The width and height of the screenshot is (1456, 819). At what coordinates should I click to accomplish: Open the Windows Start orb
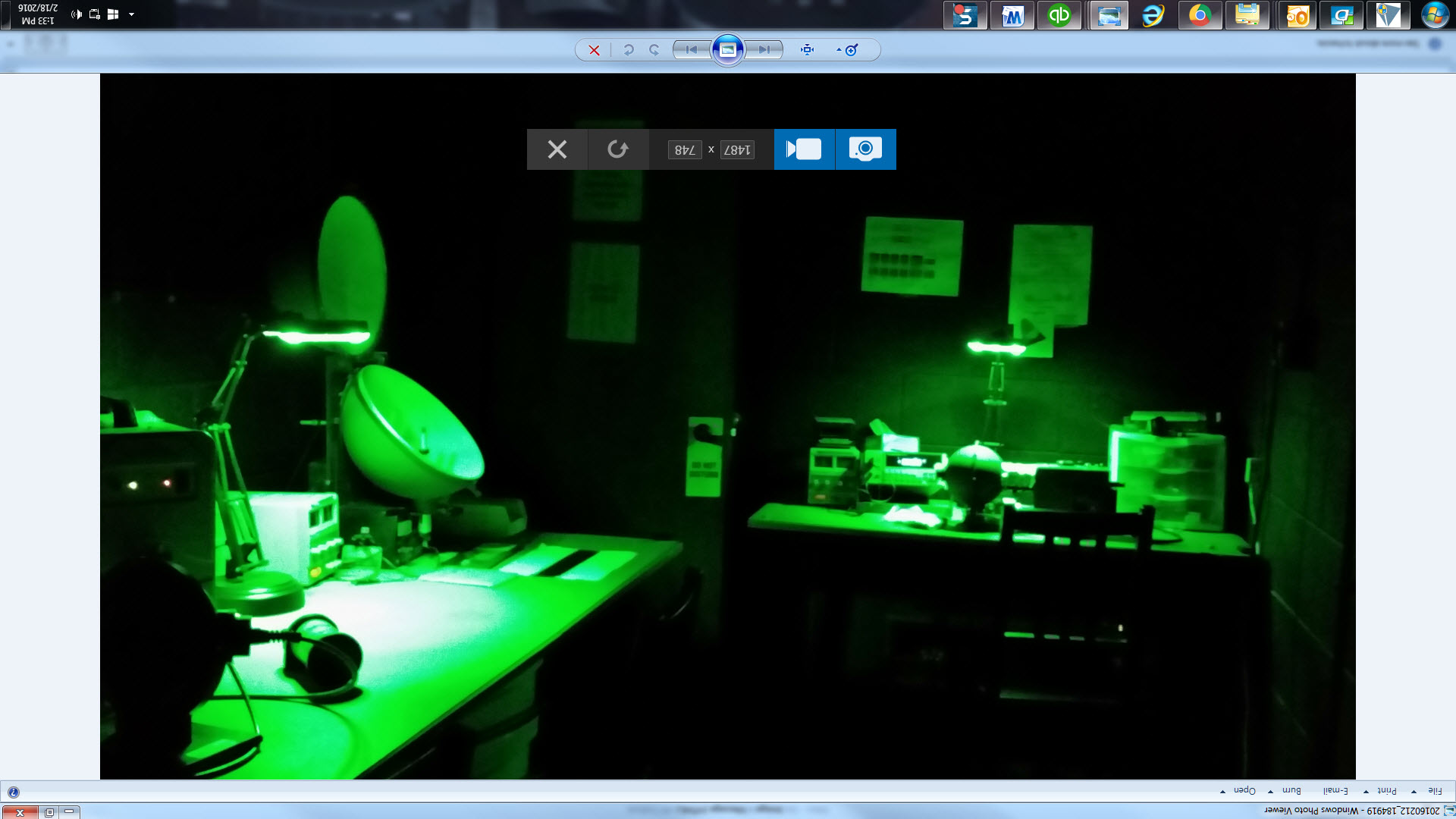[x=1435, y=15]
